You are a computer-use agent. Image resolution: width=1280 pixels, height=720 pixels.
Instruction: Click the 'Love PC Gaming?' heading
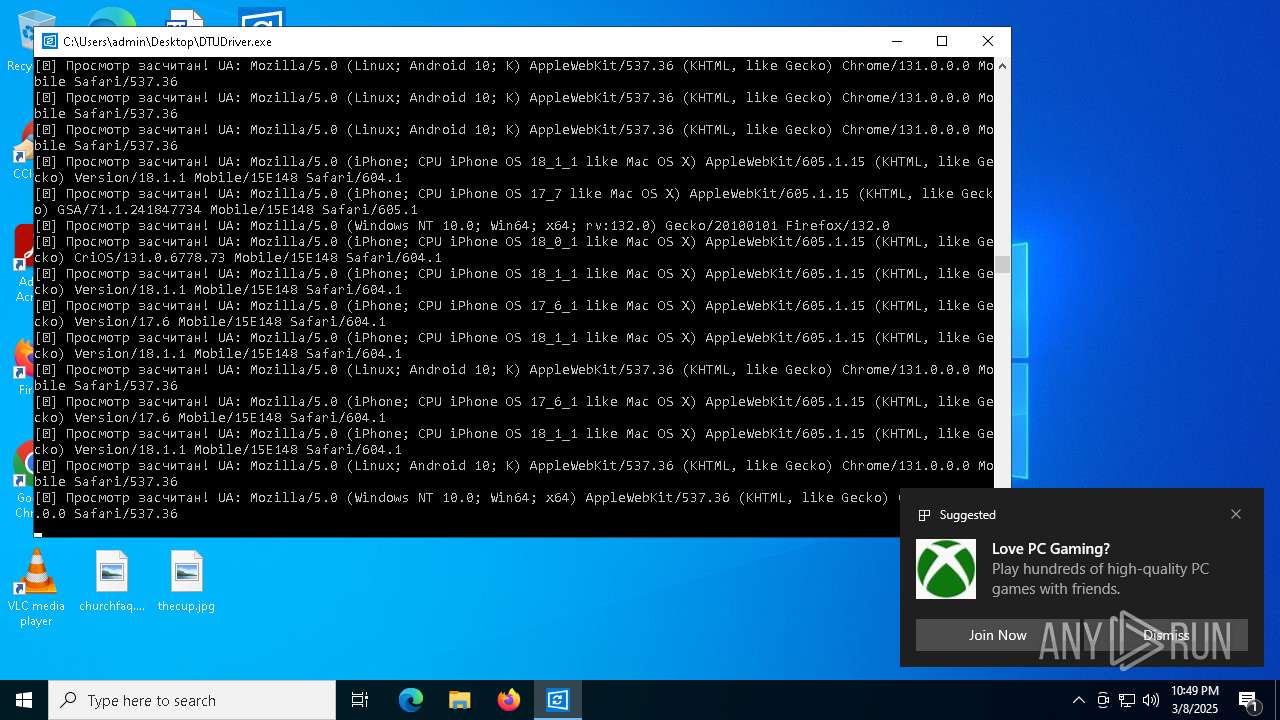[x=1051, y=548]
